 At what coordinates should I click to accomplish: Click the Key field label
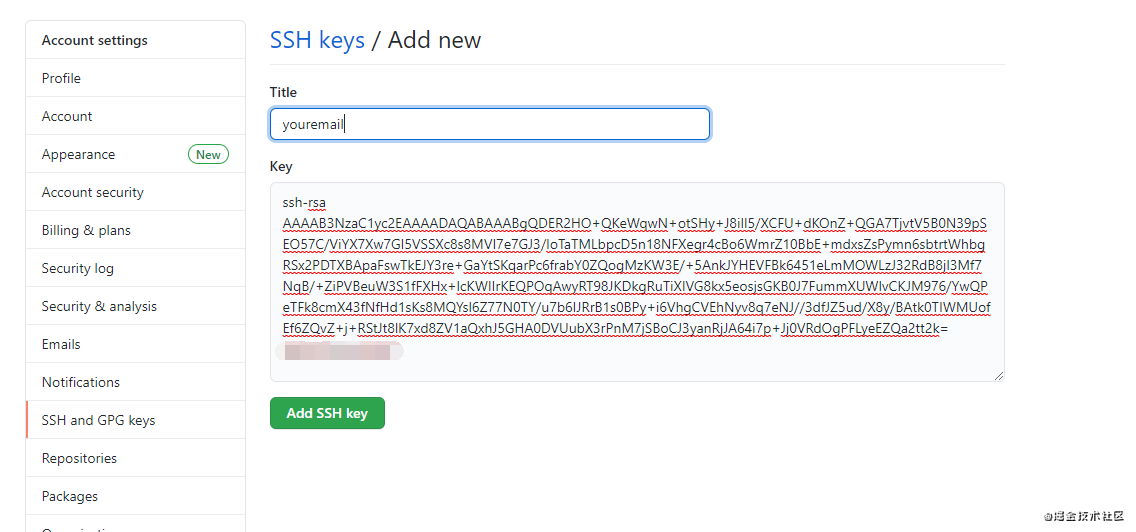tap(280, 166)
